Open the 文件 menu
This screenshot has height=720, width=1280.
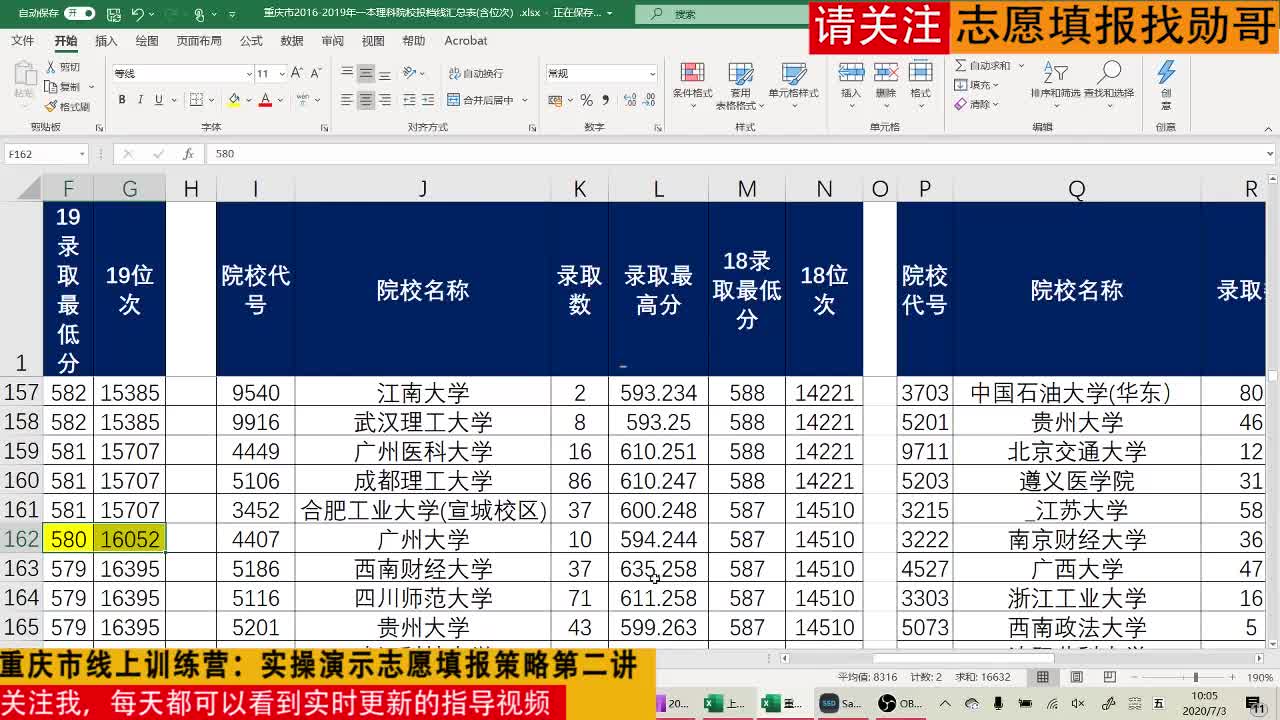[x=22, y=41]
